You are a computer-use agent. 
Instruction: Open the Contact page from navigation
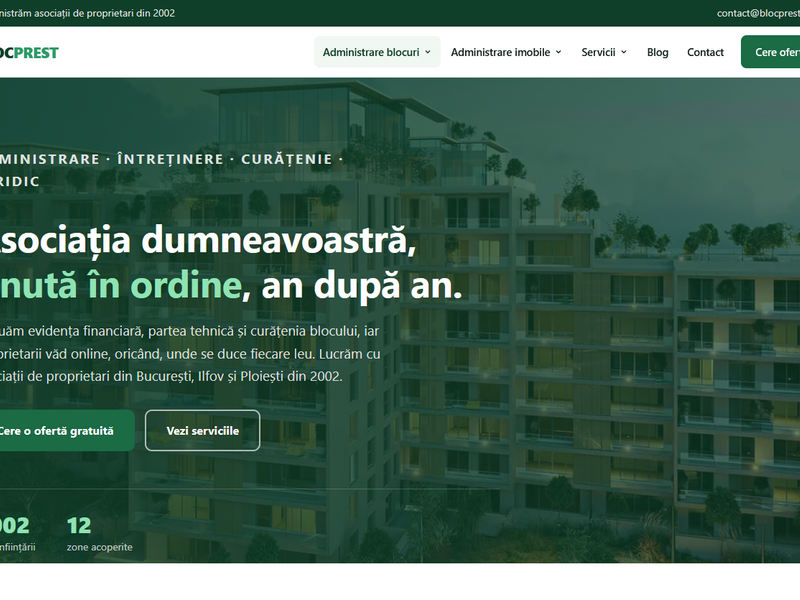tap(705, 52)
